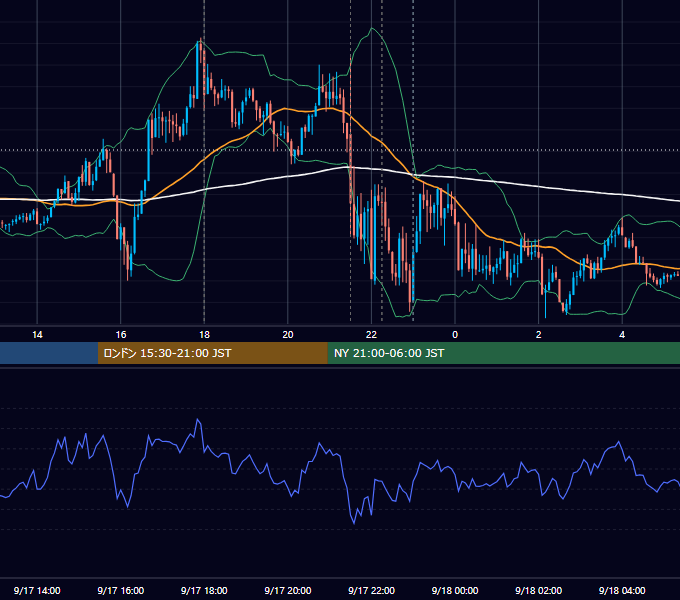
Task: Click the 9/18 00:00 date label
Action: coord(455,590)
